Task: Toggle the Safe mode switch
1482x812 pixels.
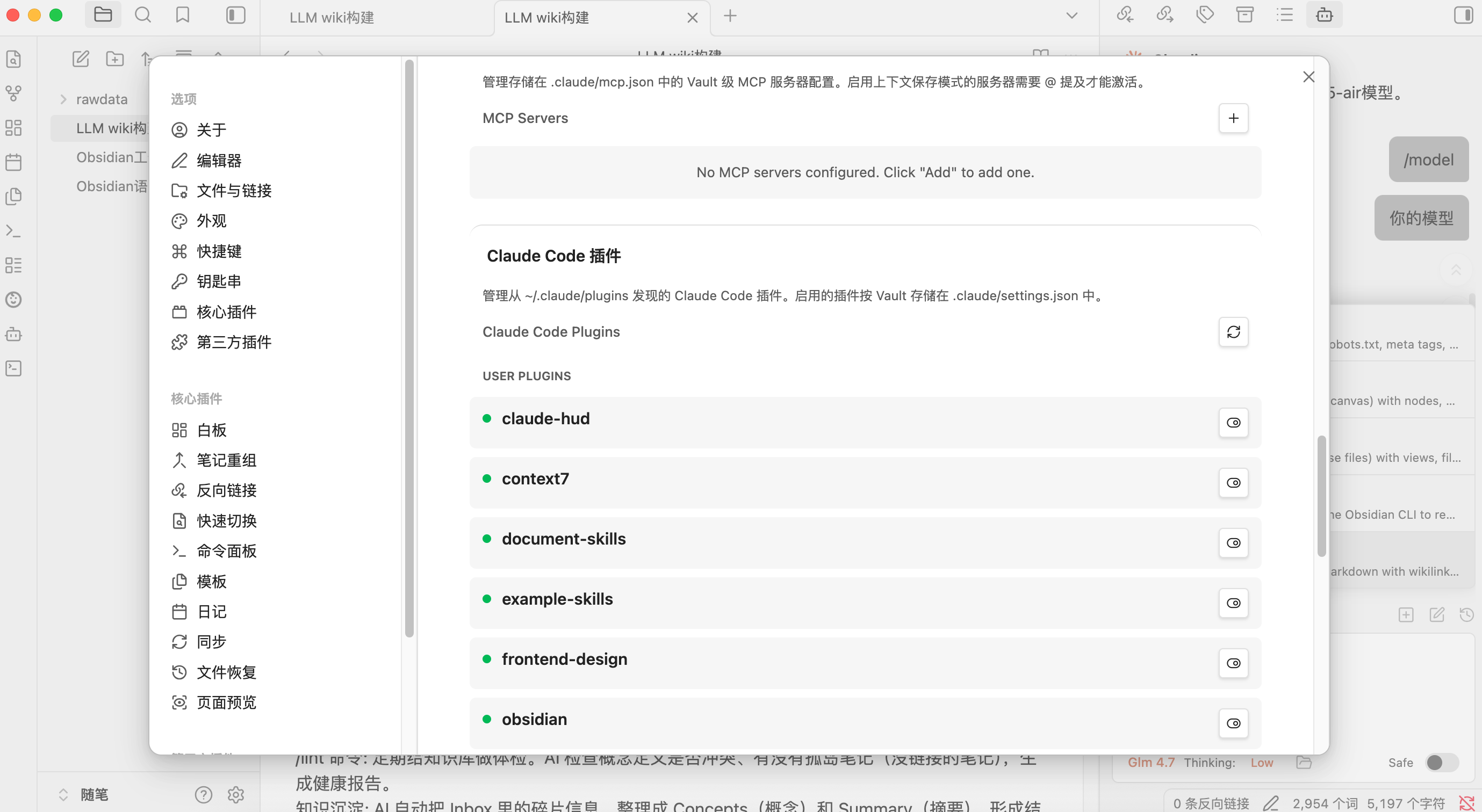Action: (x=1442, y=763)
